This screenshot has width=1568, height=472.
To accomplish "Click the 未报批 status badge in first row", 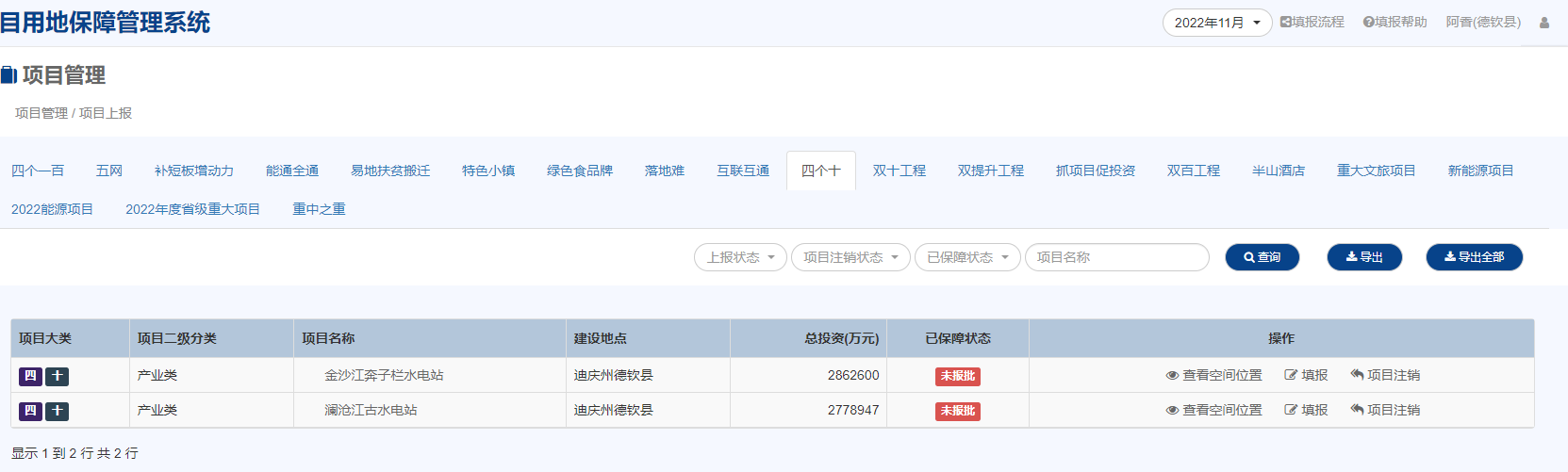I will [957, 376].
